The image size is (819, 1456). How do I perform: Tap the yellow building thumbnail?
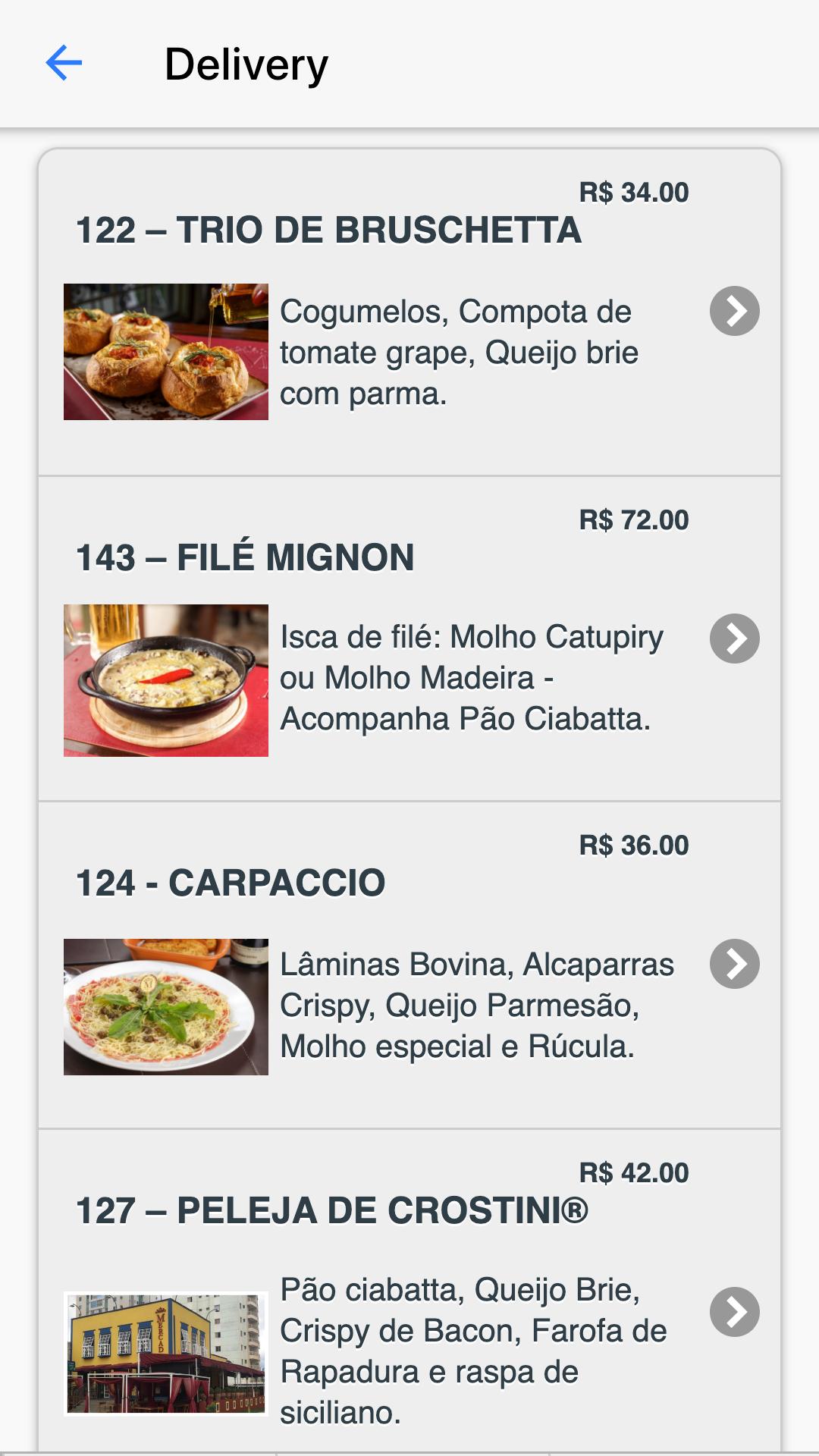[166, 1353]
